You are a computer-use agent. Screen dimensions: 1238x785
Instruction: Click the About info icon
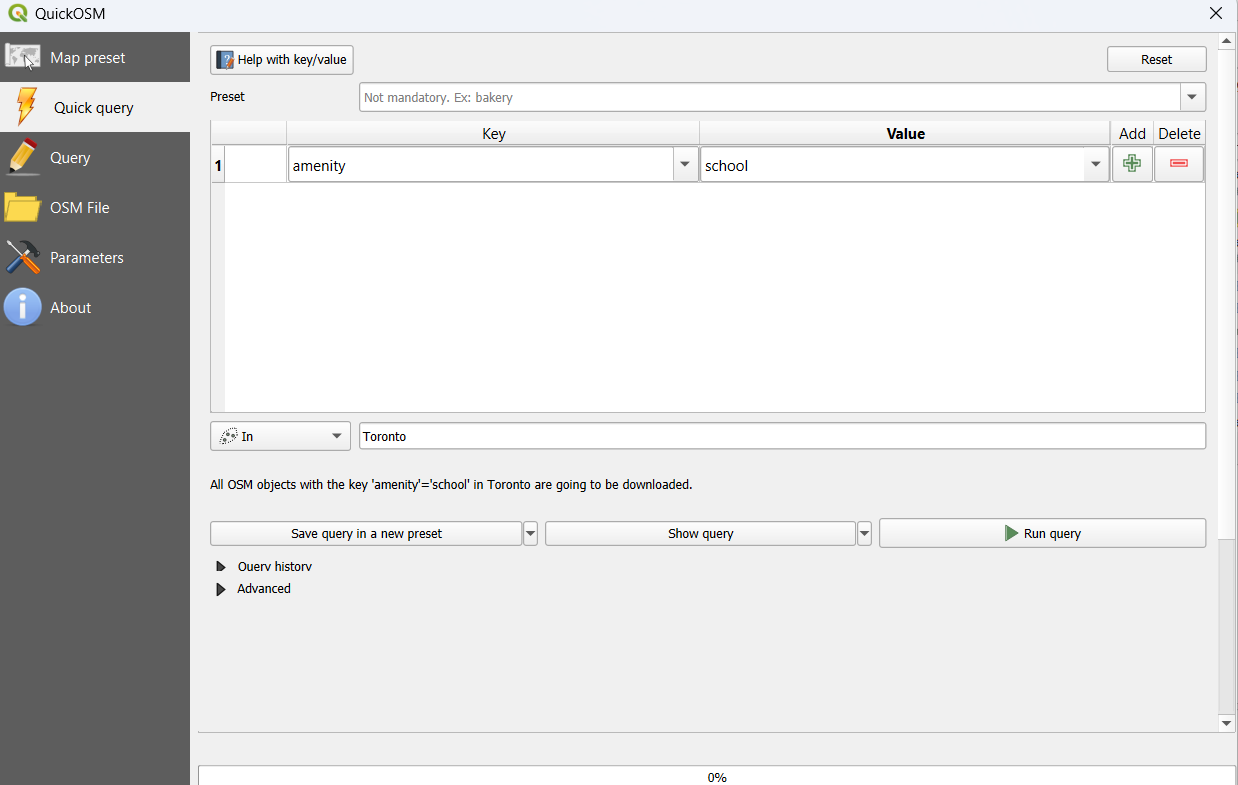point(22,307)
